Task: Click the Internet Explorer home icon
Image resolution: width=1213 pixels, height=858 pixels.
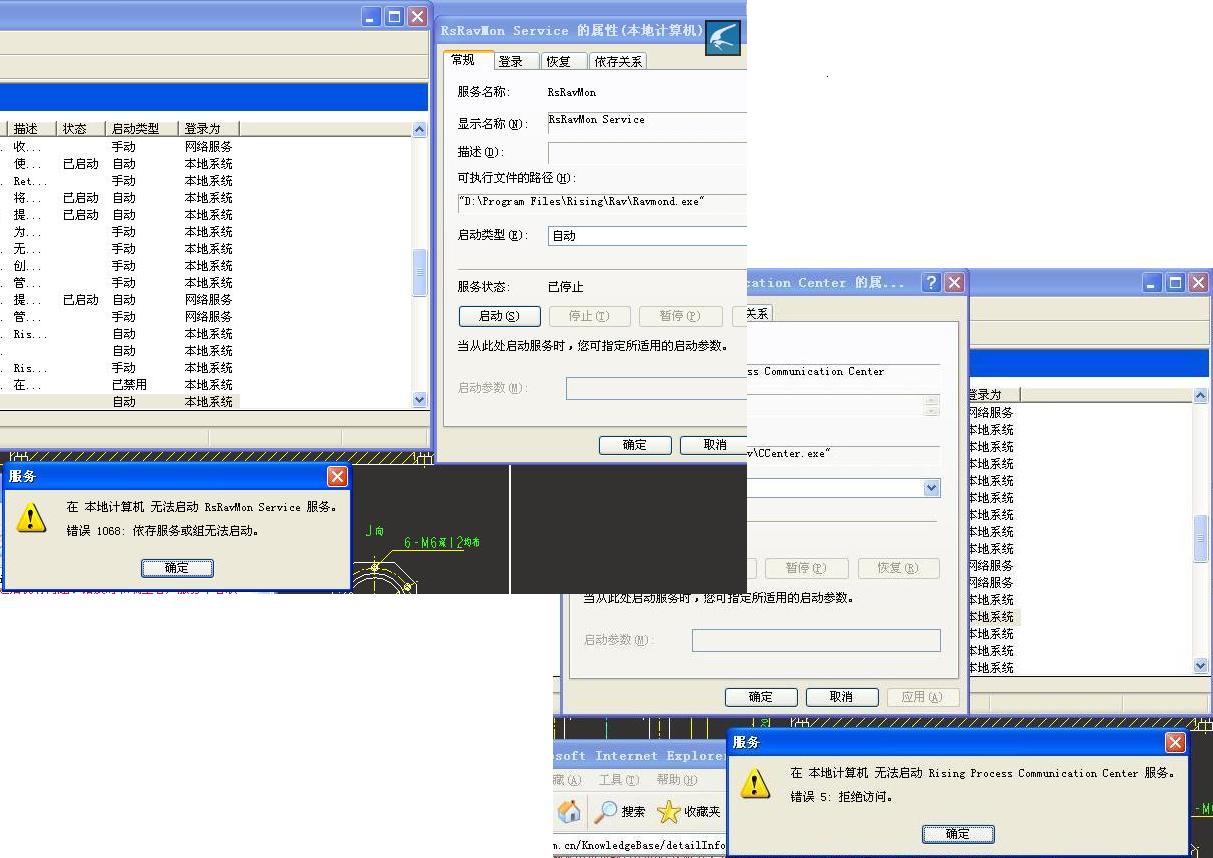Action: pos(569,812)
